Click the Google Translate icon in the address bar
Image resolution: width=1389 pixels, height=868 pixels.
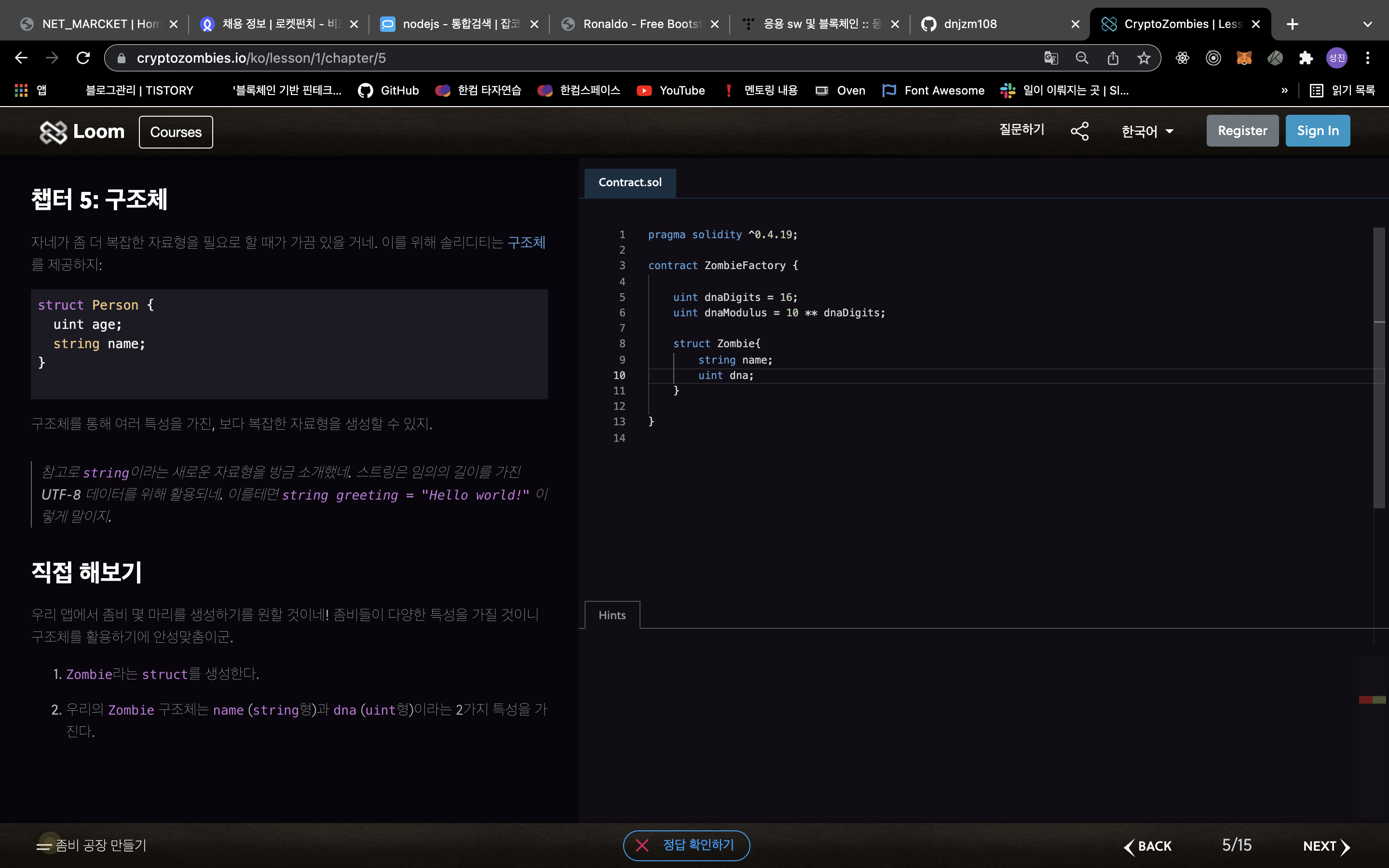(1050, 58)
